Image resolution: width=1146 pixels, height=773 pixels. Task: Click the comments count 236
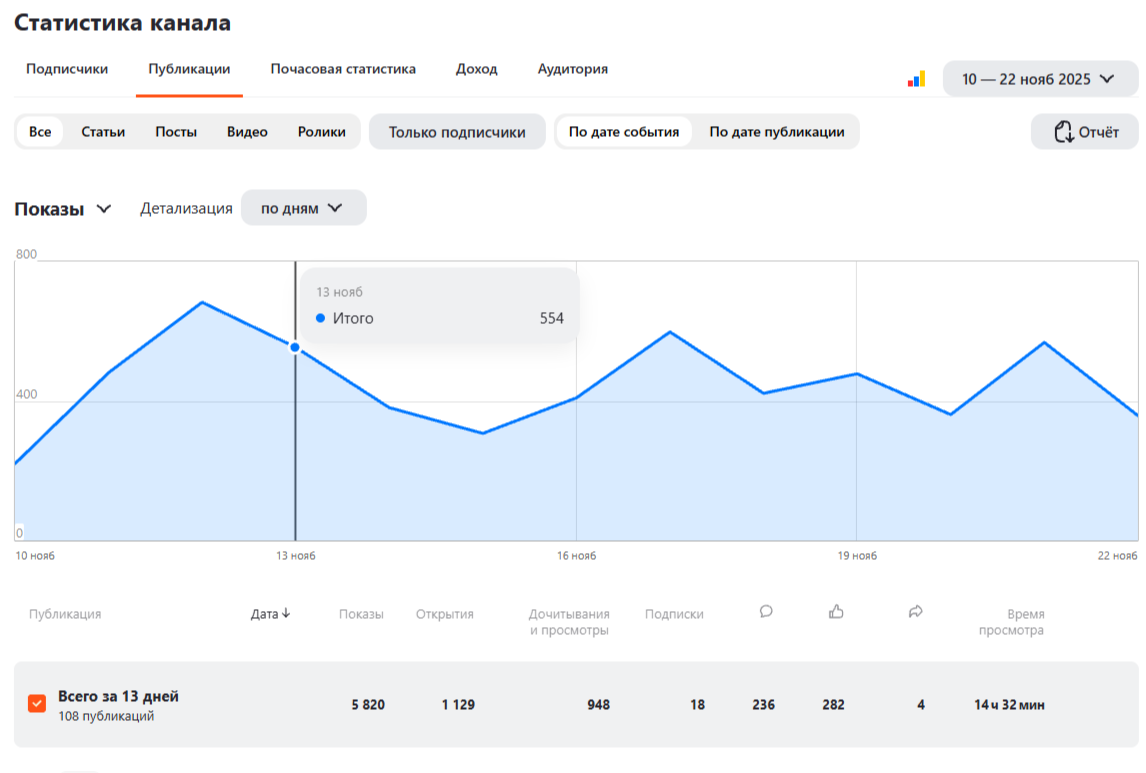pyautogui.click(x=764, y=704)
